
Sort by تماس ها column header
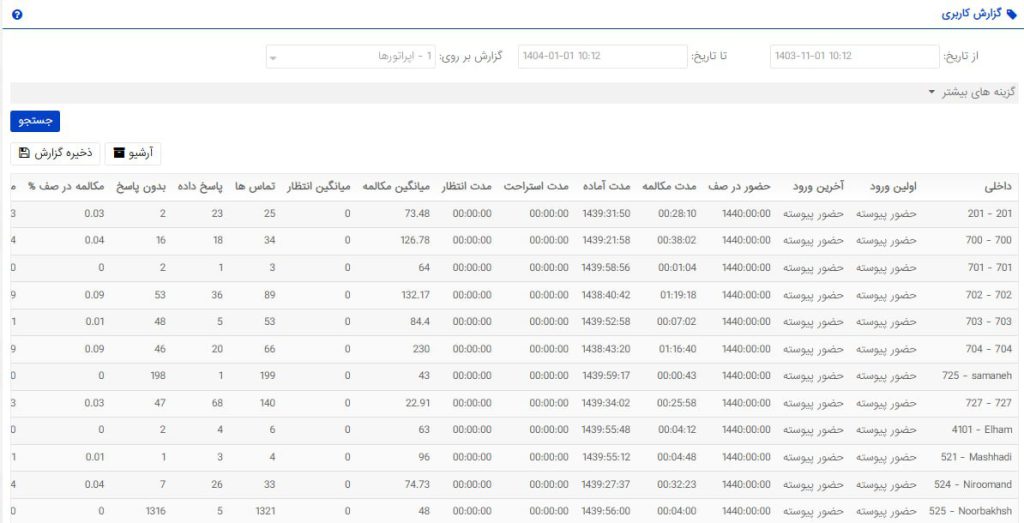pyautogui.click(x=254, y=187)
